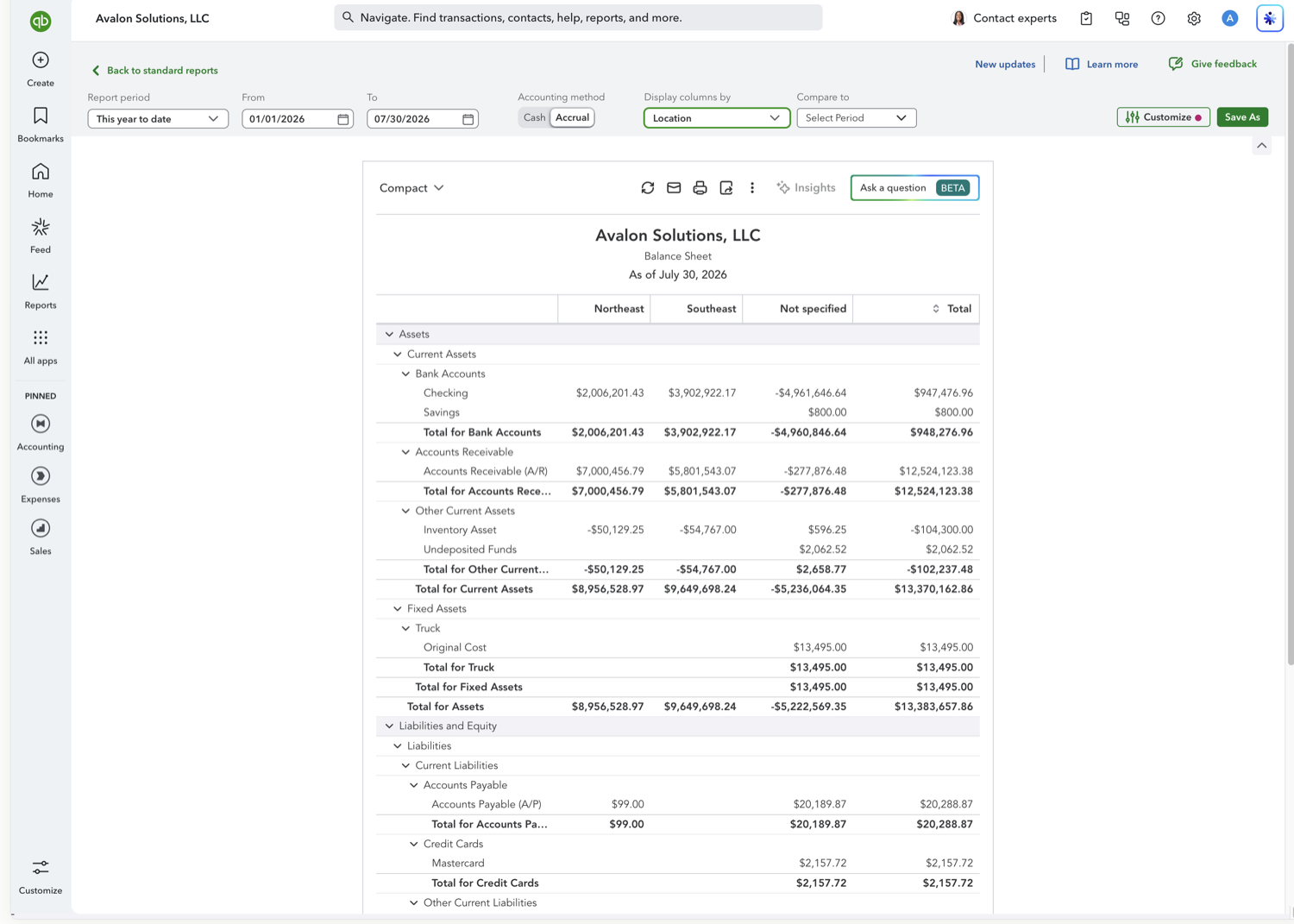Open the From date calendar picker
The image size is (1294, 924).
pyautogui.click(x=343, y=119)
